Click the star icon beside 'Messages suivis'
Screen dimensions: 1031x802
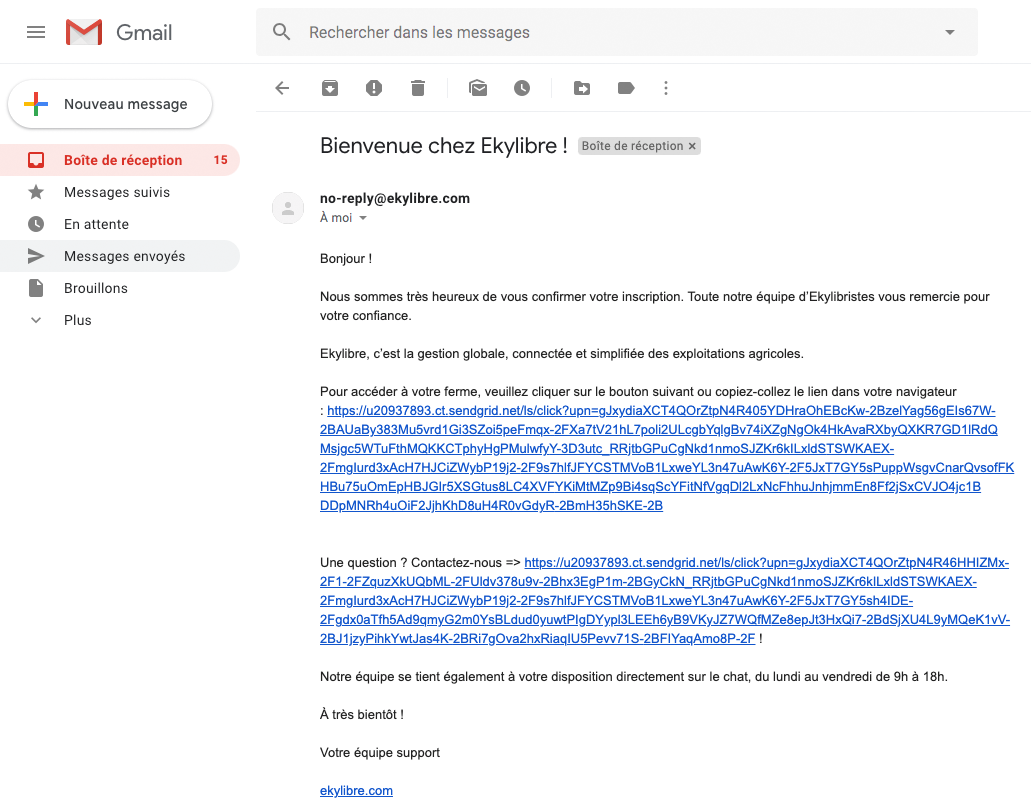tap(36, 192)
